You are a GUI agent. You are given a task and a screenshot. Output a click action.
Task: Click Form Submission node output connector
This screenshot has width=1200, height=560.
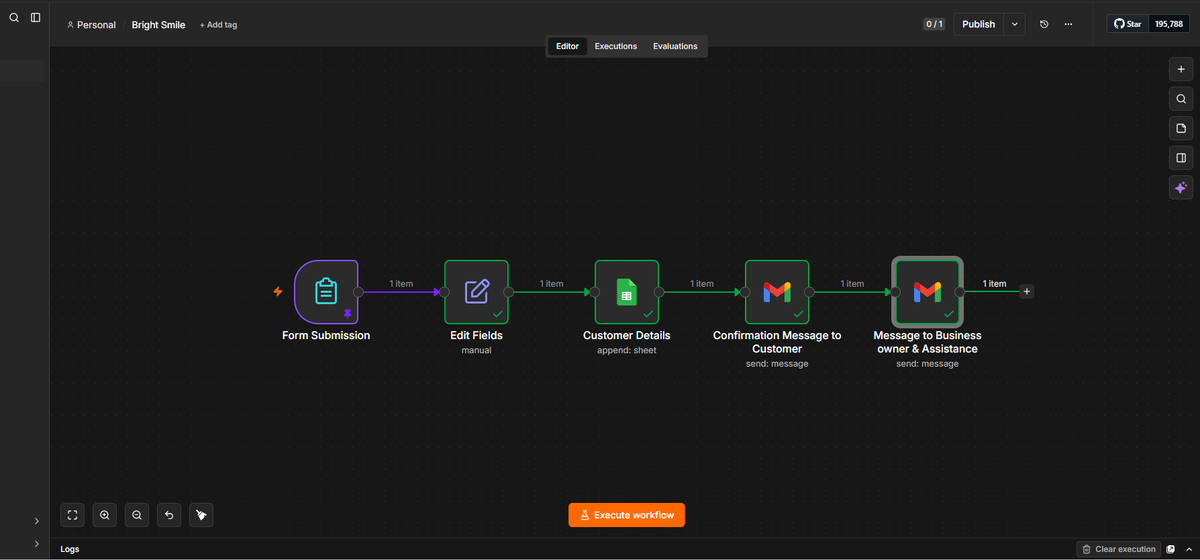click(358, 292)
